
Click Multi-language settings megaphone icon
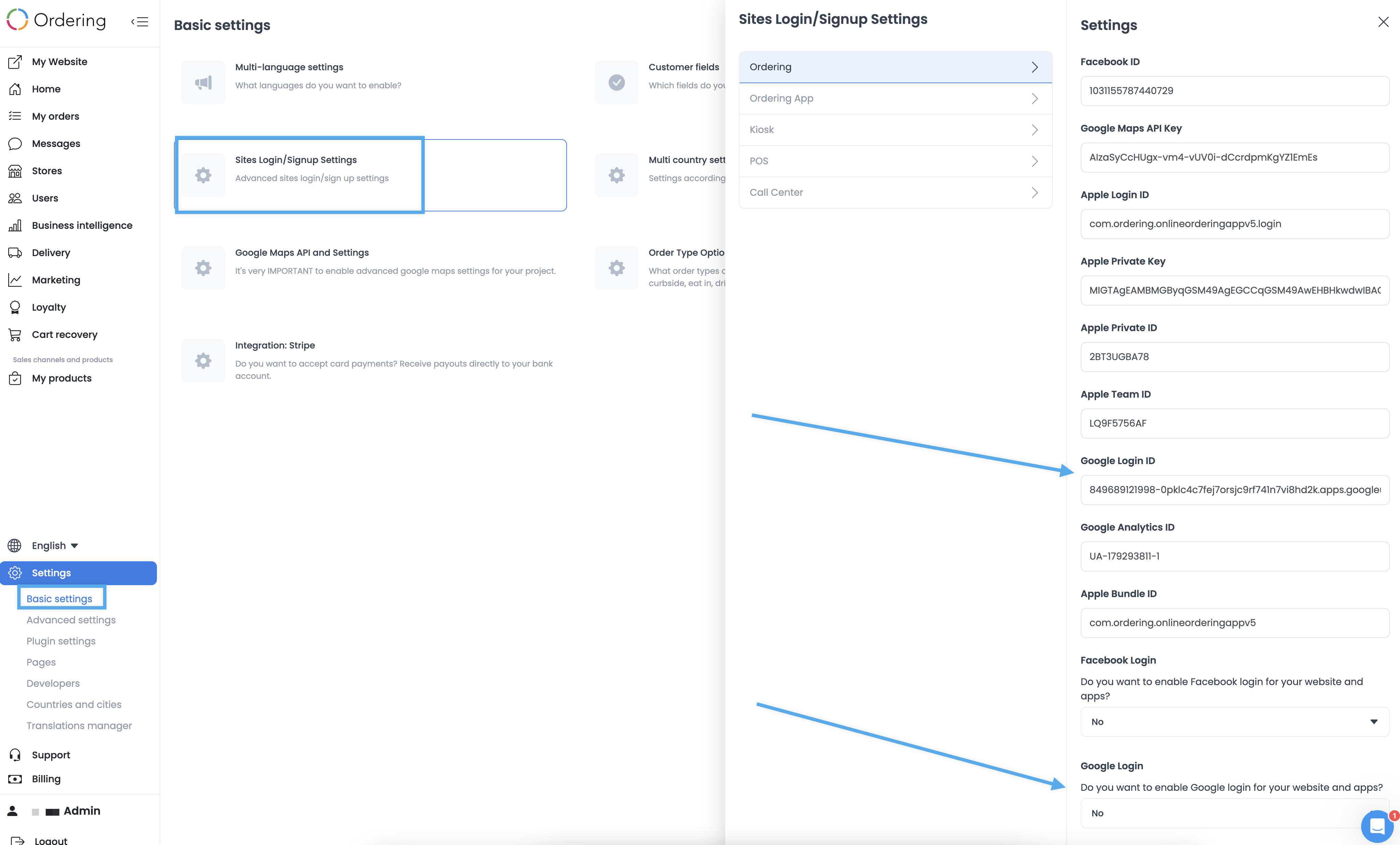tap(203, 82)
